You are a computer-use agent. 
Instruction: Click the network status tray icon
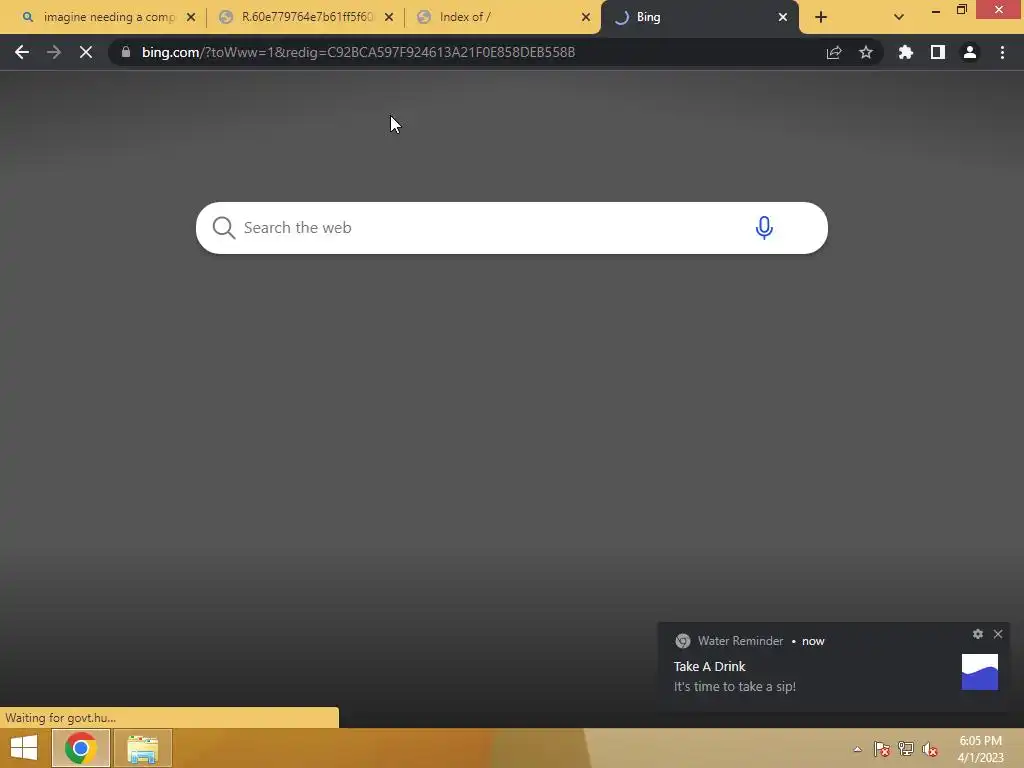tap(906, 749)
